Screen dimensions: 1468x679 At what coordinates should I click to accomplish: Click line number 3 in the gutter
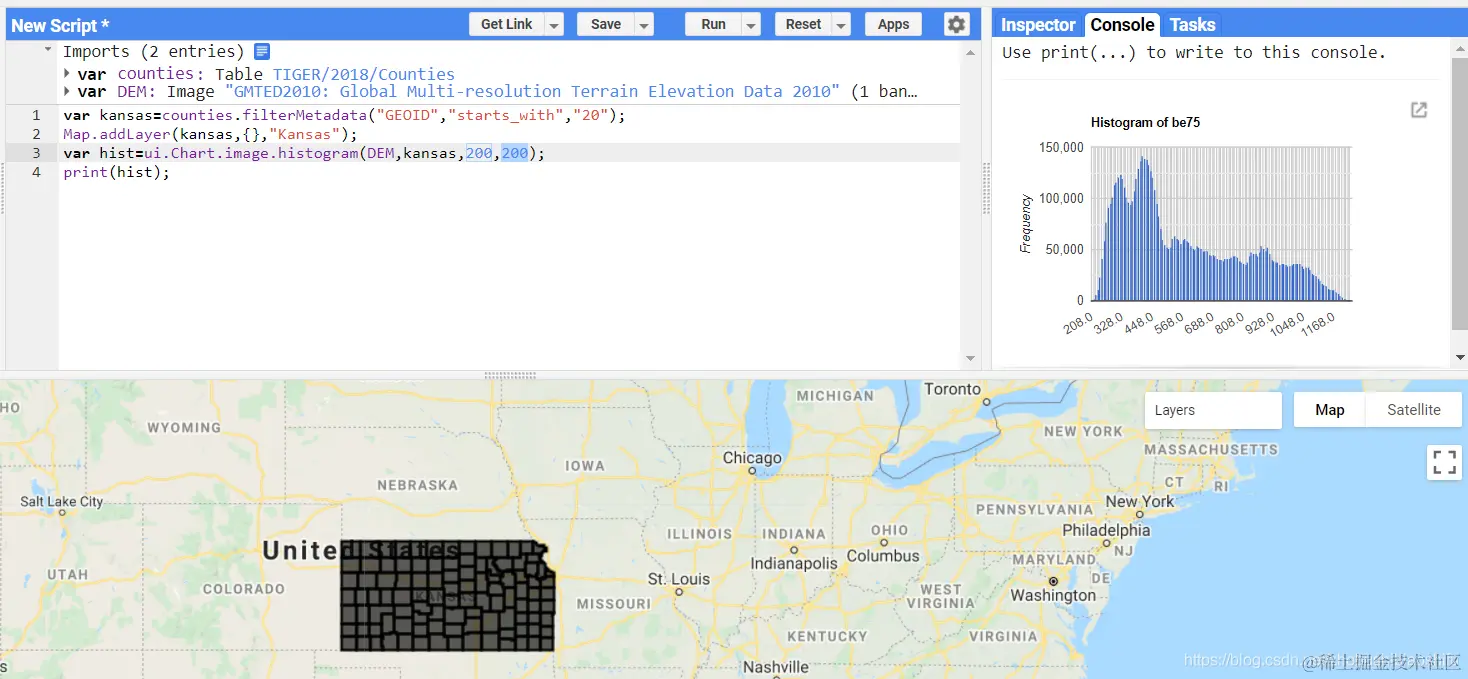(x=36, y=153)
